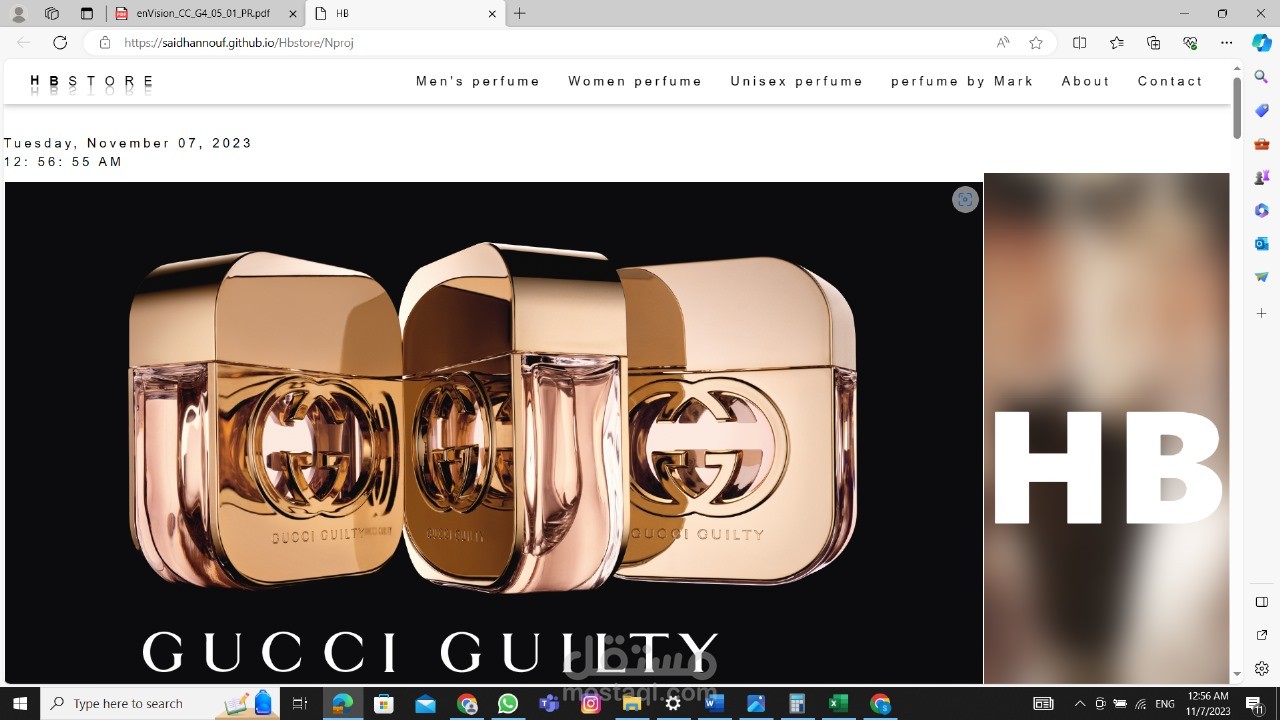
Task: Click the page vertical scrollbar thumb
Action: [x=1236, y=108]
